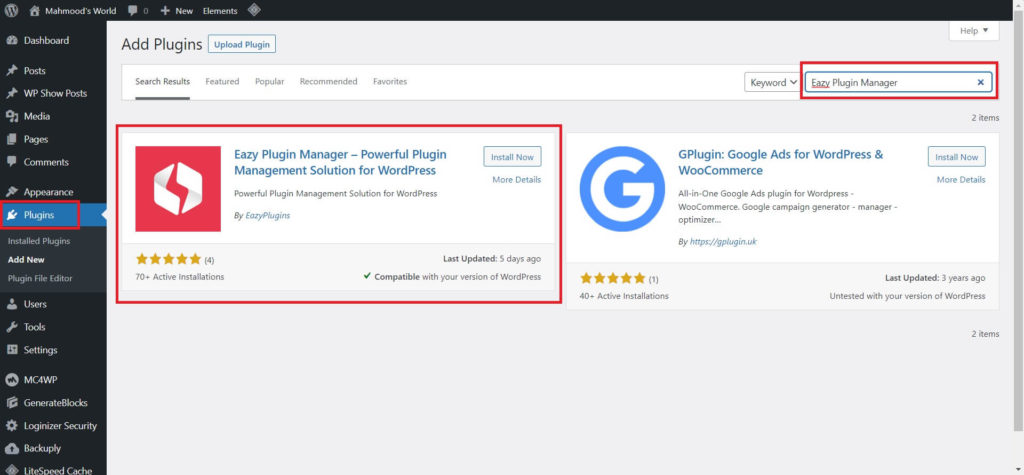Image resolution: width=1024 pixels, height=475 pixels.
Task: Click the LiteSpeed Cache icon
Action: (12, 470)
